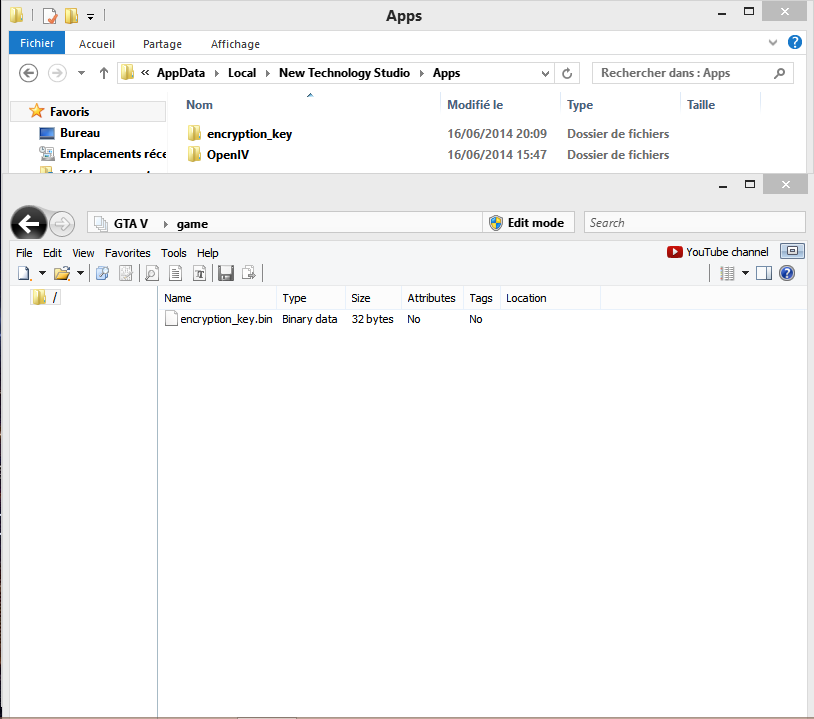
Task: Expand the Open folder dropdown arrow
Action: (80, 273)
